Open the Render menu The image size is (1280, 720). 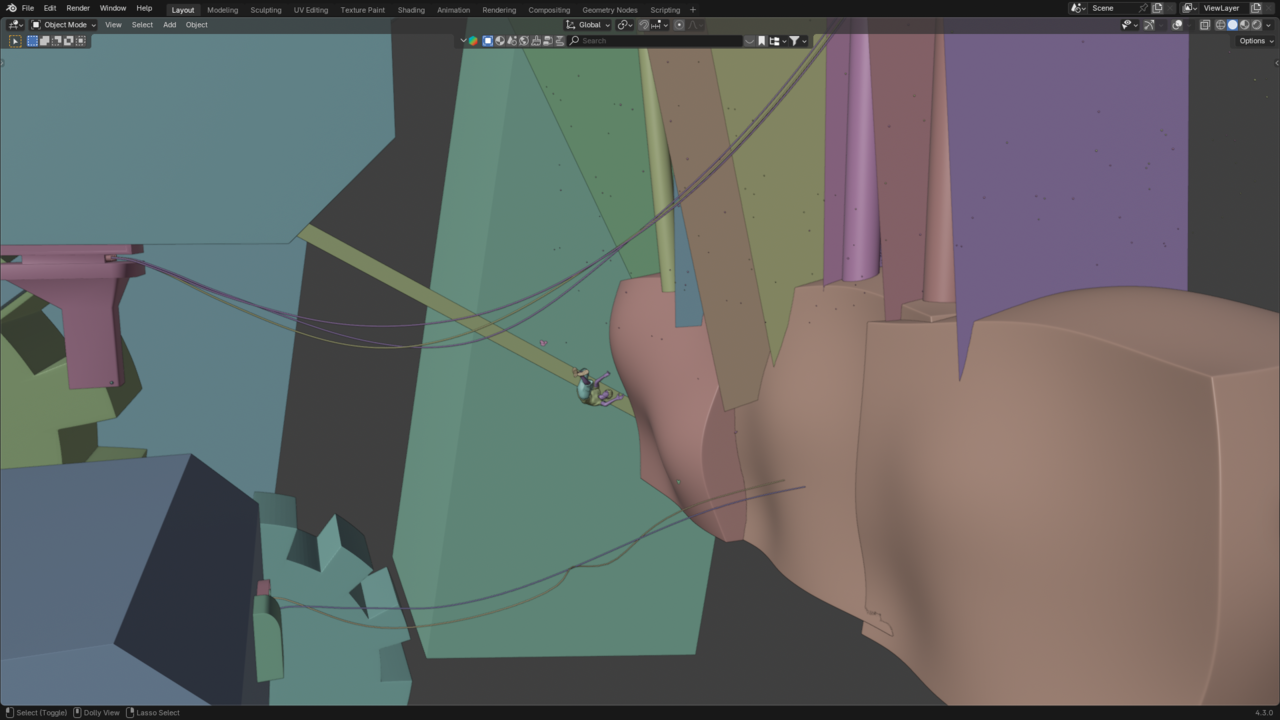pyautogui.click(x=78, y=8)
